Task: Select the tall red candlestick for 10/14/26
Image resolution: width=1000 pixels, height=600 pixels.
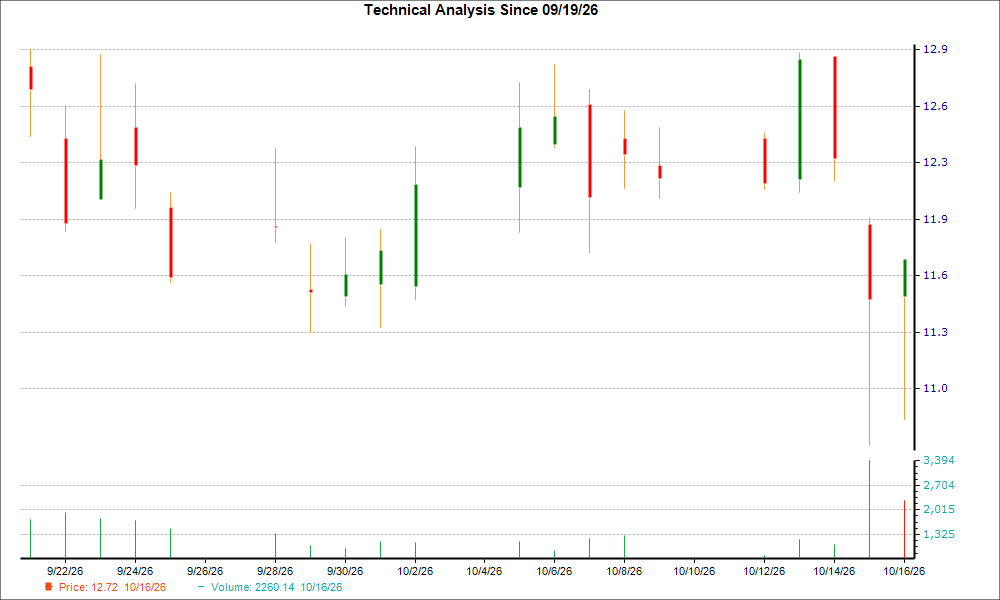Action: 835,108
